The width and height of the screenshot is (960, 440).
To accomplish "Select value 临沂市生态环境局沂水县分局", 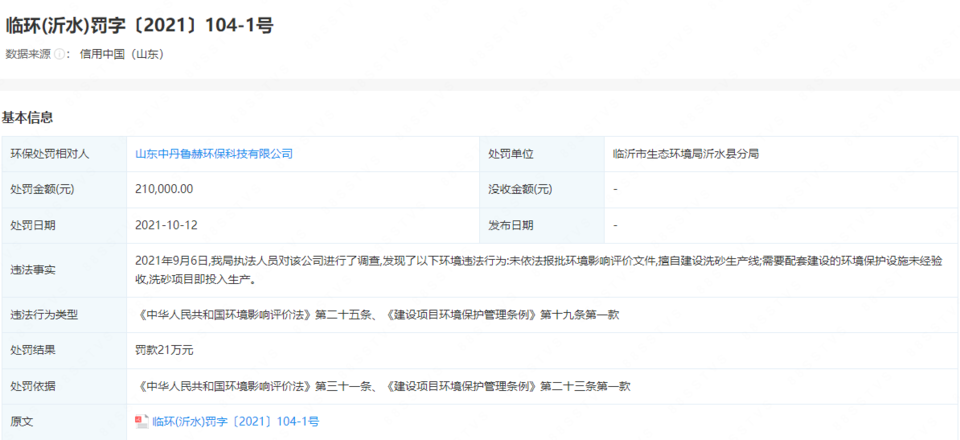I will 686,154.
